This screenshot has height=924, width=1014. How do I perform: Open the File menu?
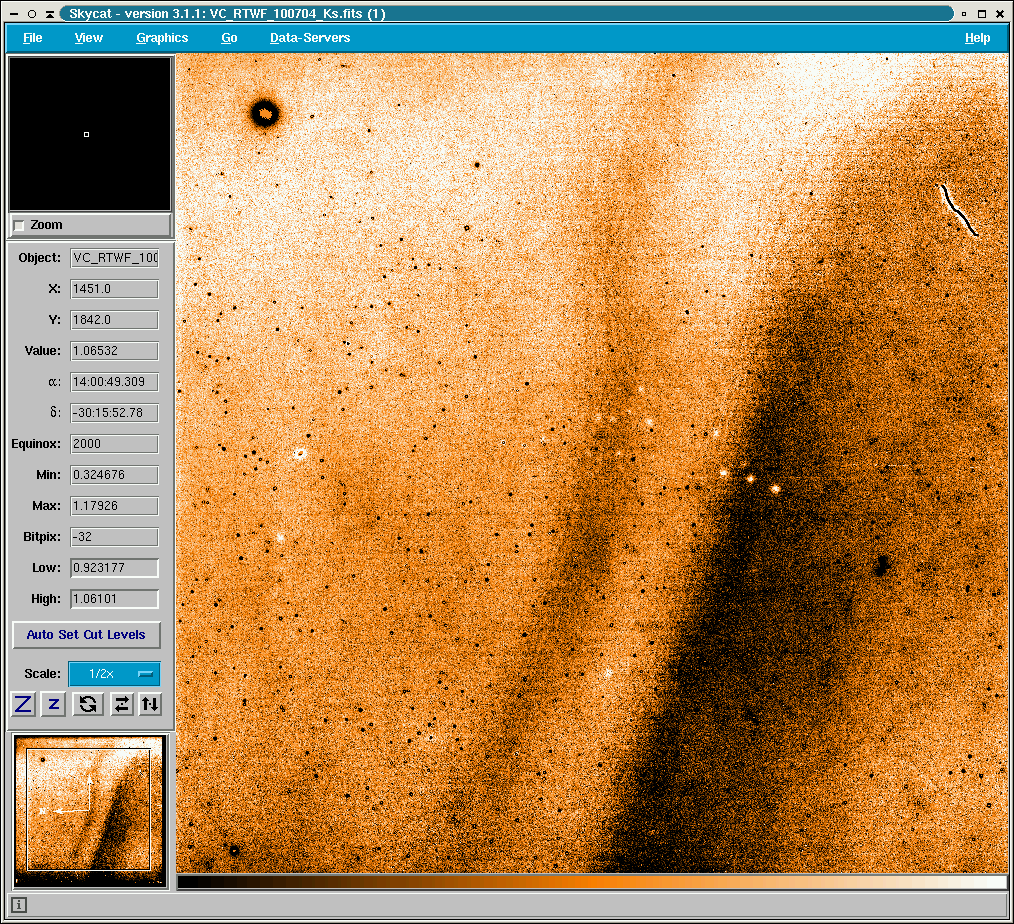click(x=32, y=38)
